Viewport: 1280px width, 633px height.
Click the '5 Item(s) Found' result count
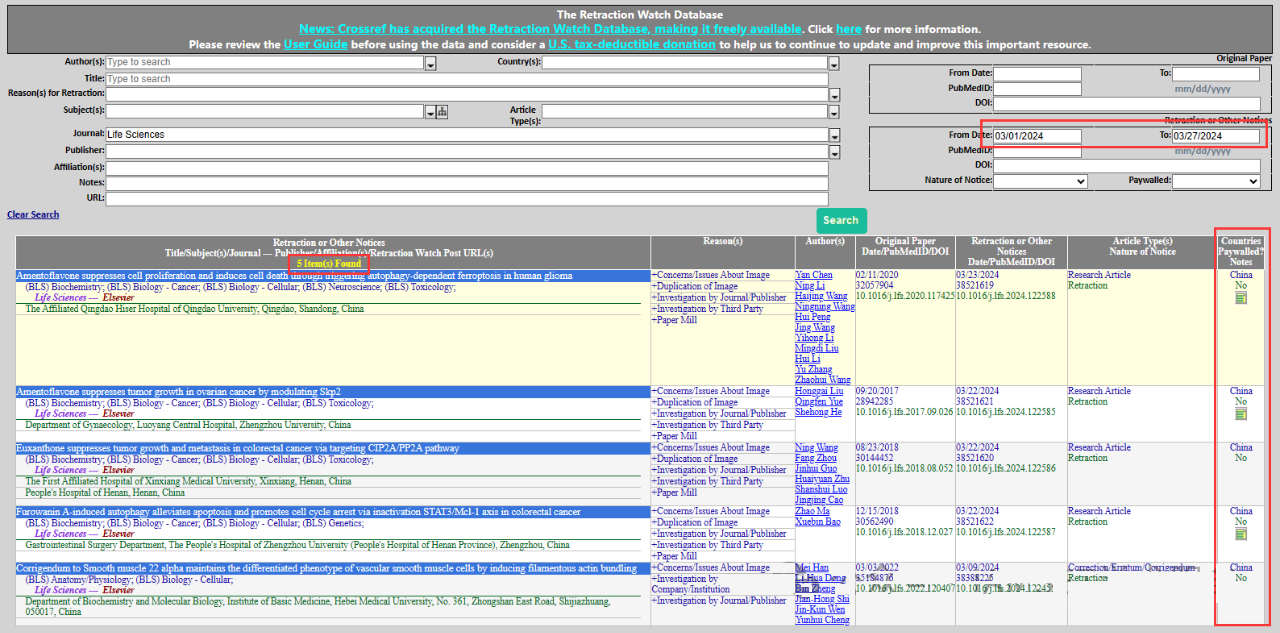[329, 264]
